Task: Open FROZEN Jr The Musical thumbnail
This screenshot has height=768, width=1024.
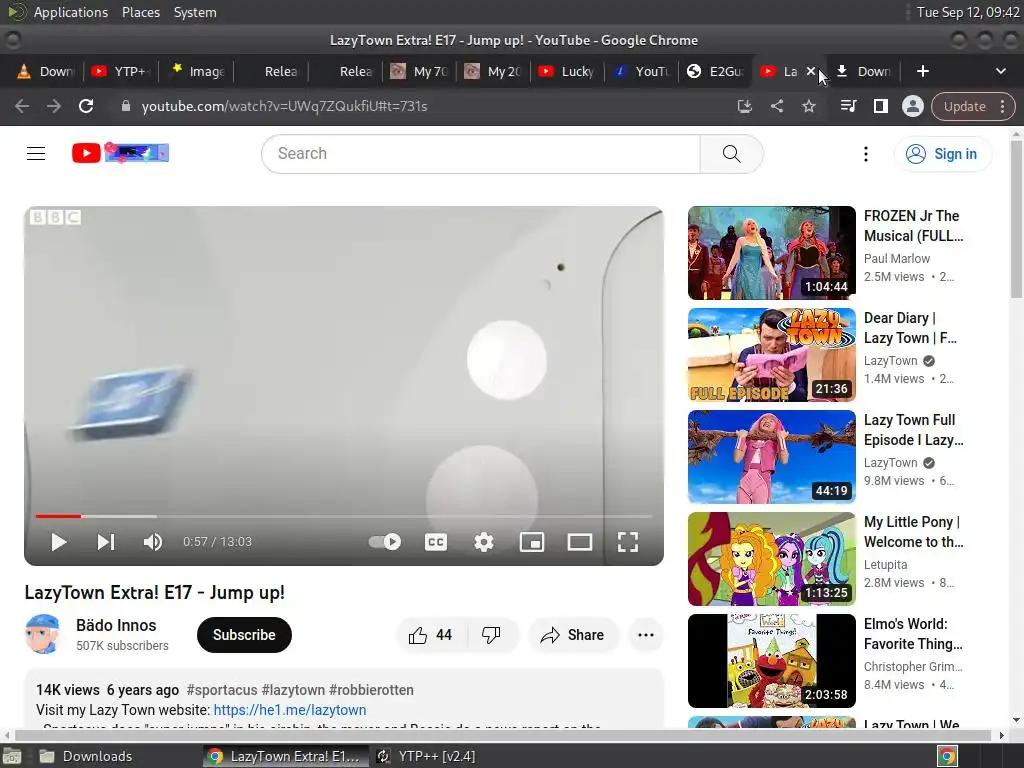Action: tap(772, 253)
